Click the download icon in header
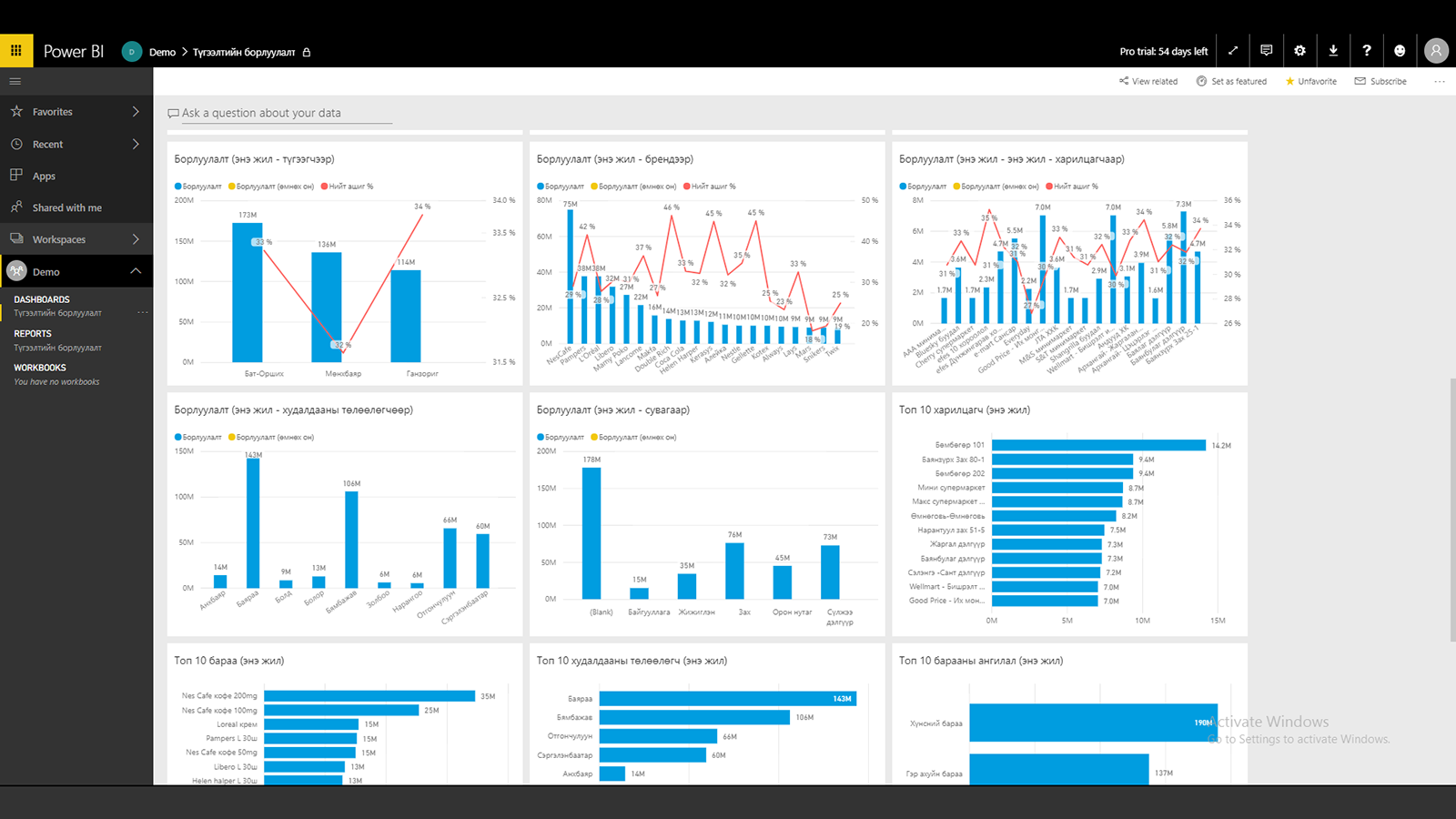Screen dimensions: 1456x819 1333,51
